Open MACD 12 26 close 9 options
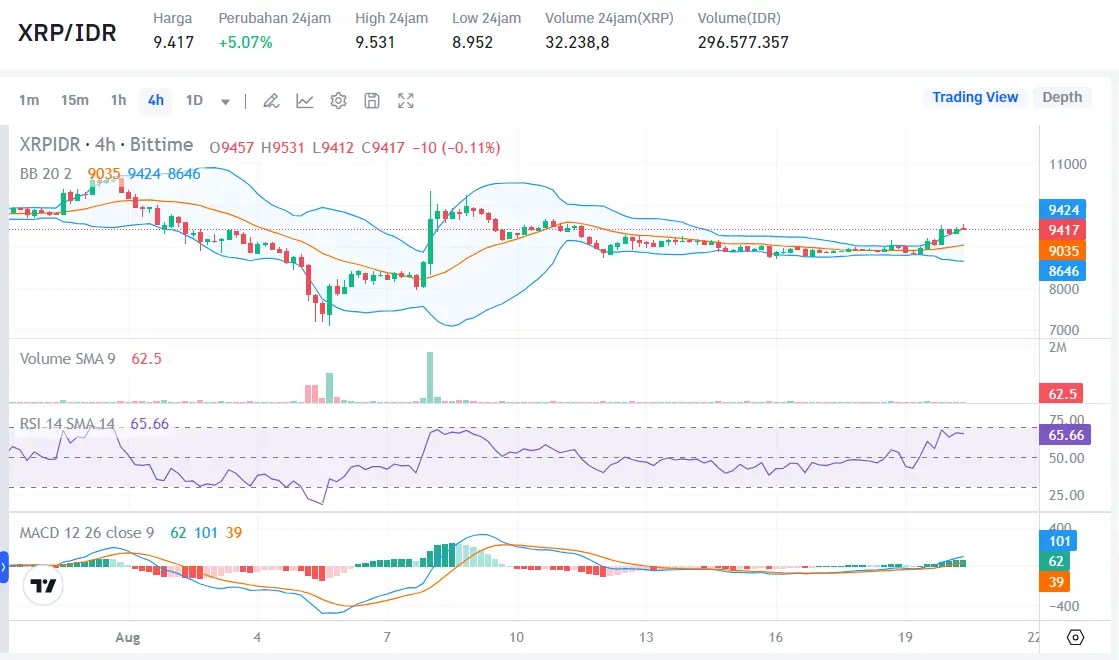The image size is (1119, 660). coord(85,533)
